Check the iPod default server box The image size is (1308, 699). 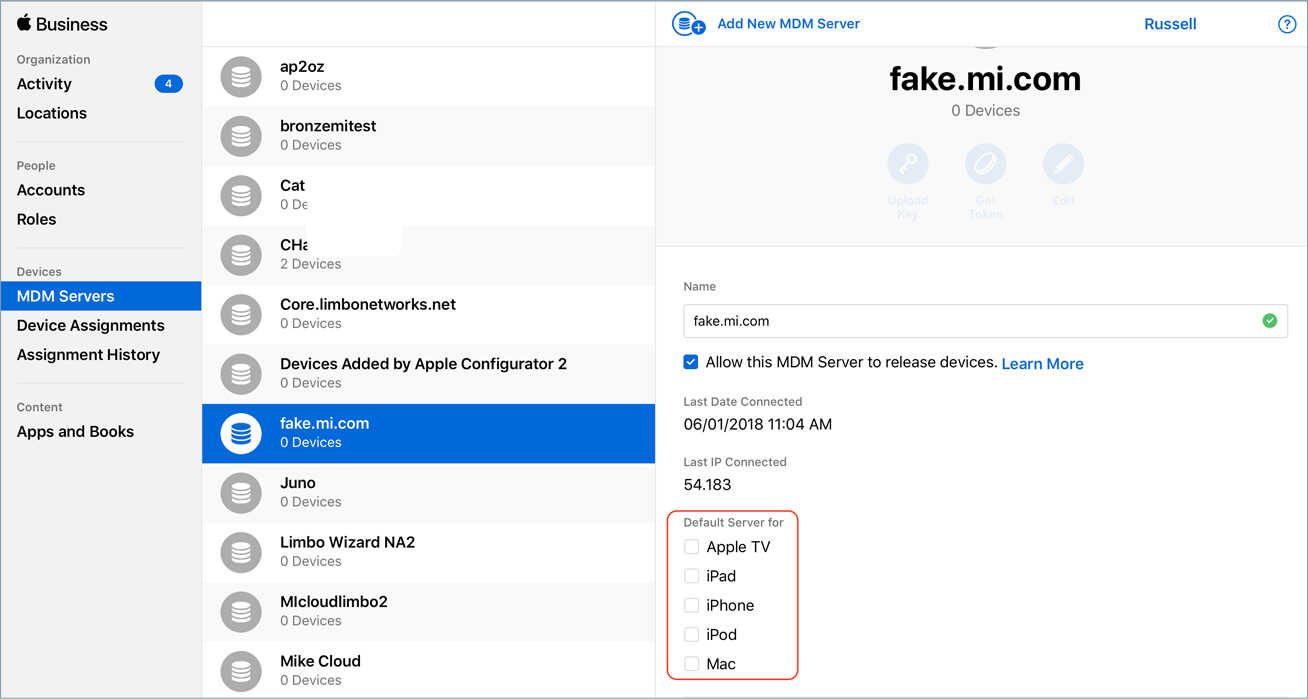(691, 634)
